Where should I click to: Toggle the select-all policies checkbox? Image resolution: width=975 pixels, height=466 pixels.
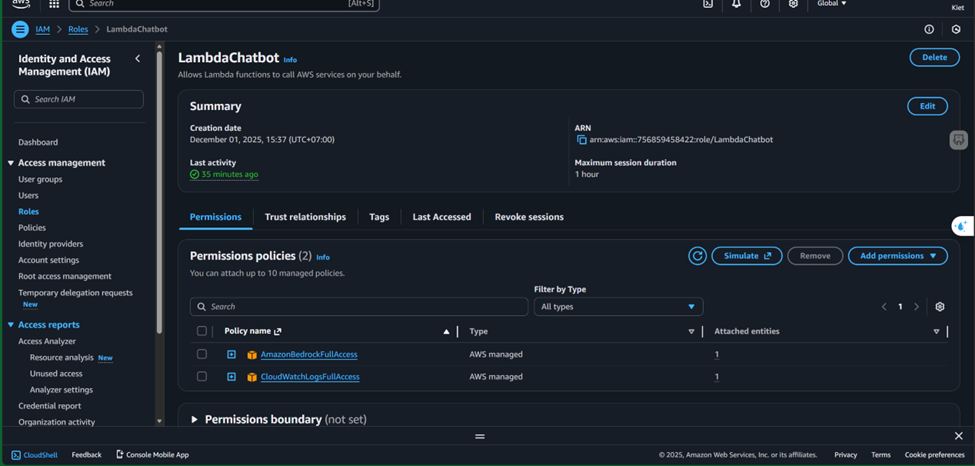coord(202,331)
